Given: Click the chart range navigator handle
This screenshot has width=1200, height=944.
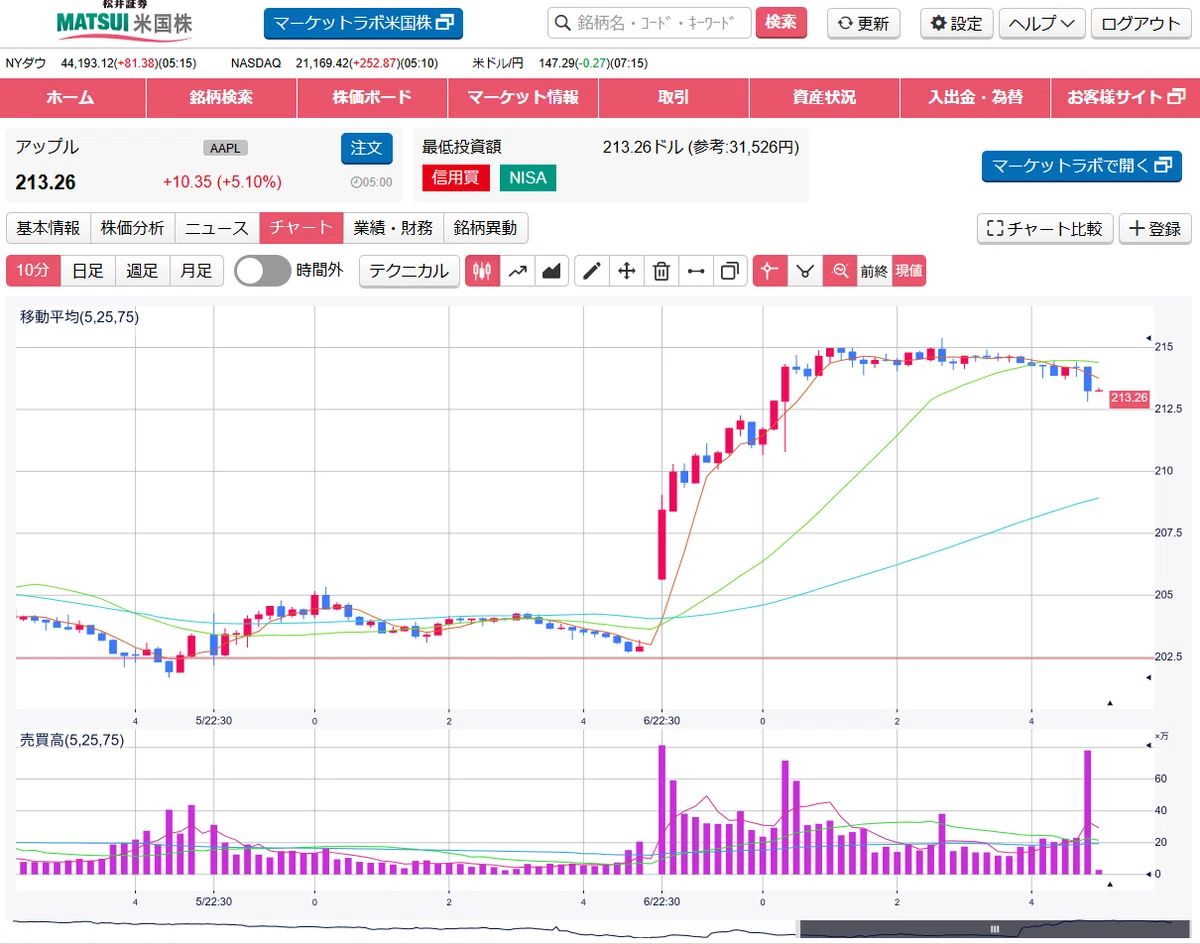Looking at the screenshot, I should coord(994,928).
